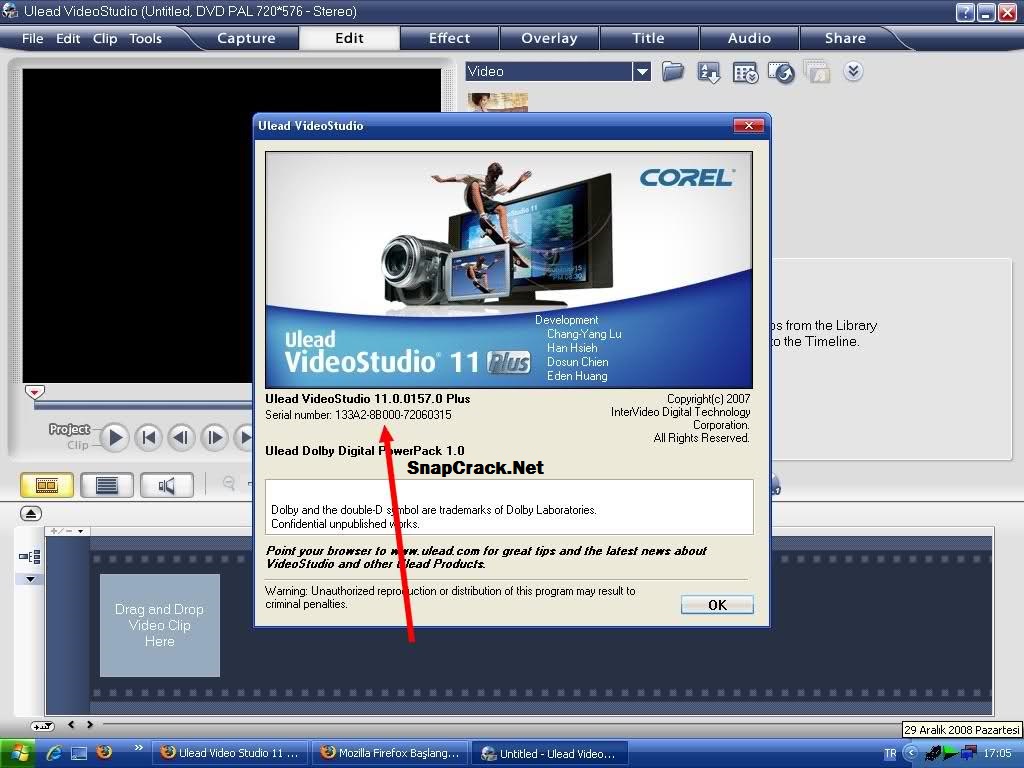Click the zoom out magnifier icon
The height and width of the screenshot is (768, 1024).
pyautogui.click(x=229, y=483)
